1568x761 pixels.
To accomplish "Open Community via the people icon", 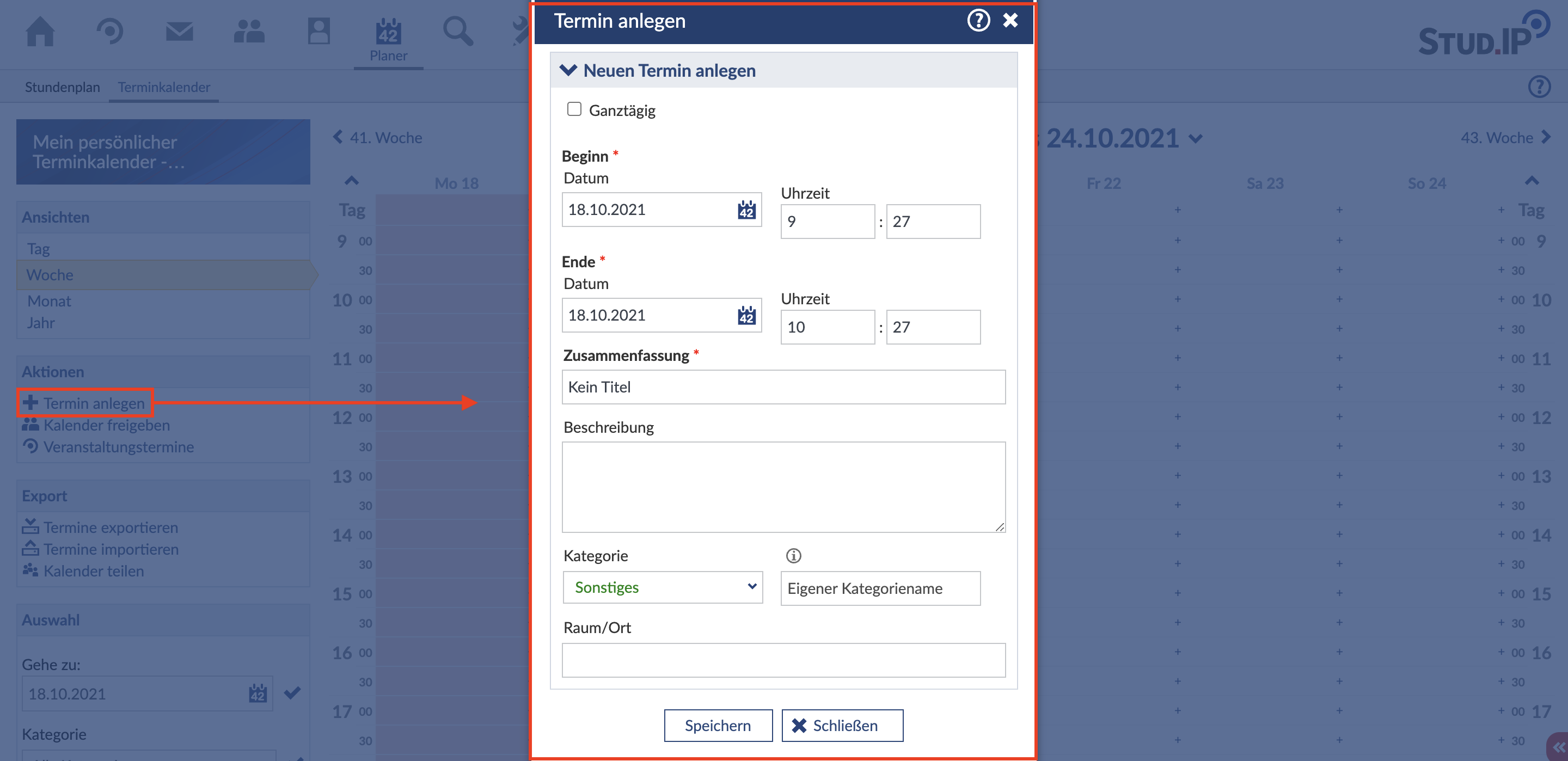I will (249, 32).
